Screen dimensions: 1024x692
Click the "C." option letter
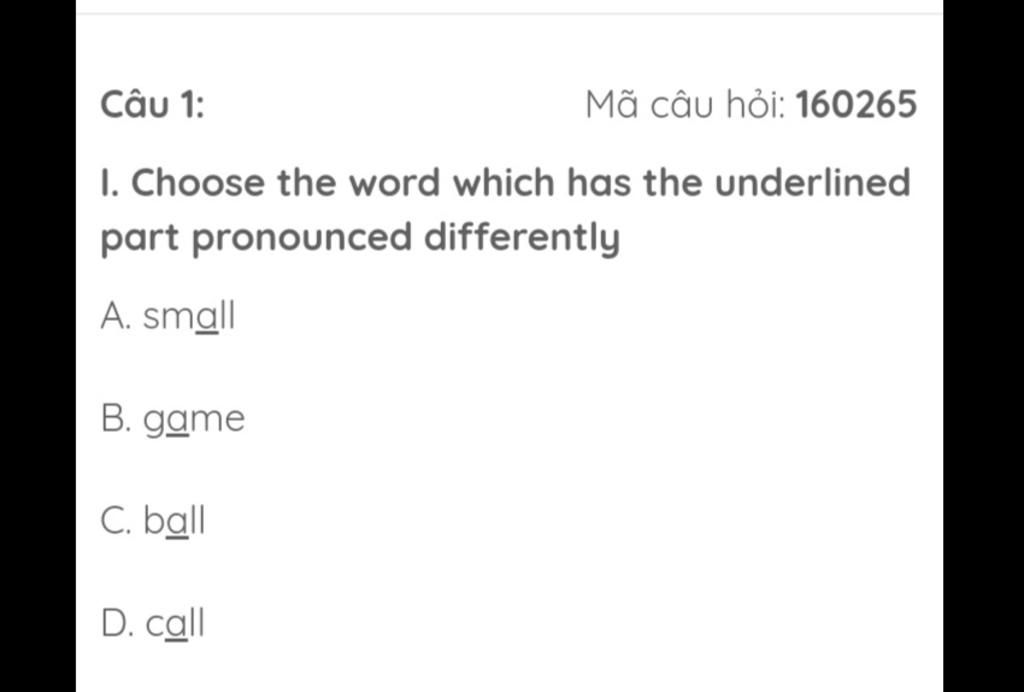click(118, 521)
